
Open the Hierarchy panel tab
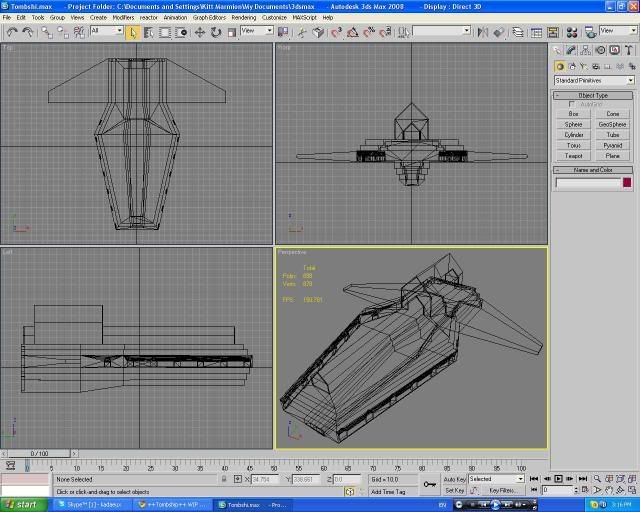click(x=586, y=50)
